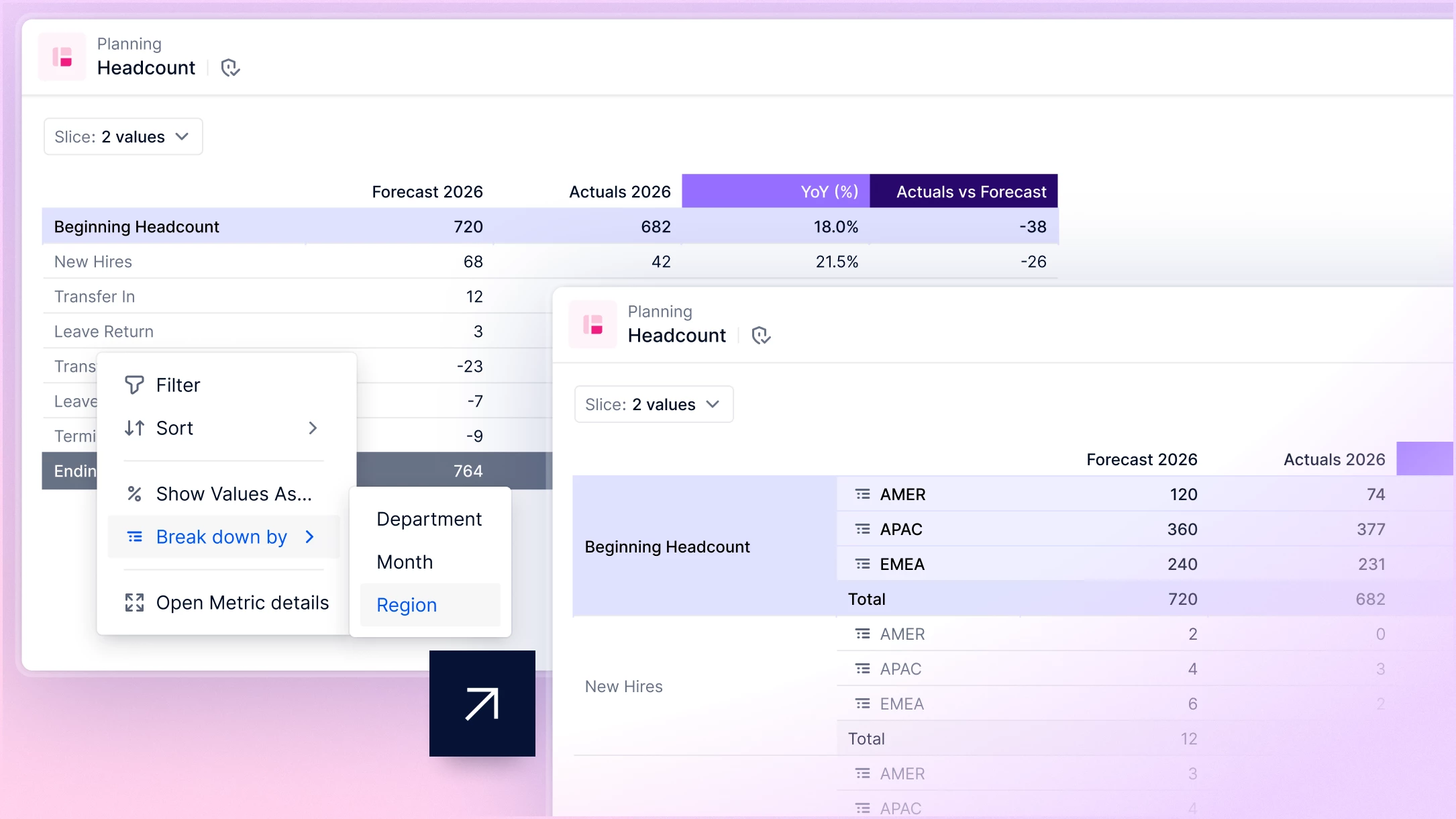Choose Department in the breakdown submenu
This screenshot has width=1456, height=819.
pos(429,519)
